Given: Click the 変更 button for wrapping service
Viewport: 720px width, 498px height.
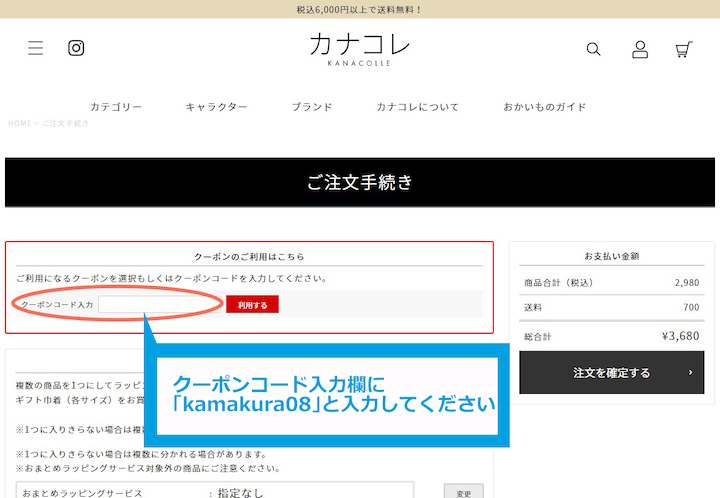Looking at the screenshot, I should [464, 491].
